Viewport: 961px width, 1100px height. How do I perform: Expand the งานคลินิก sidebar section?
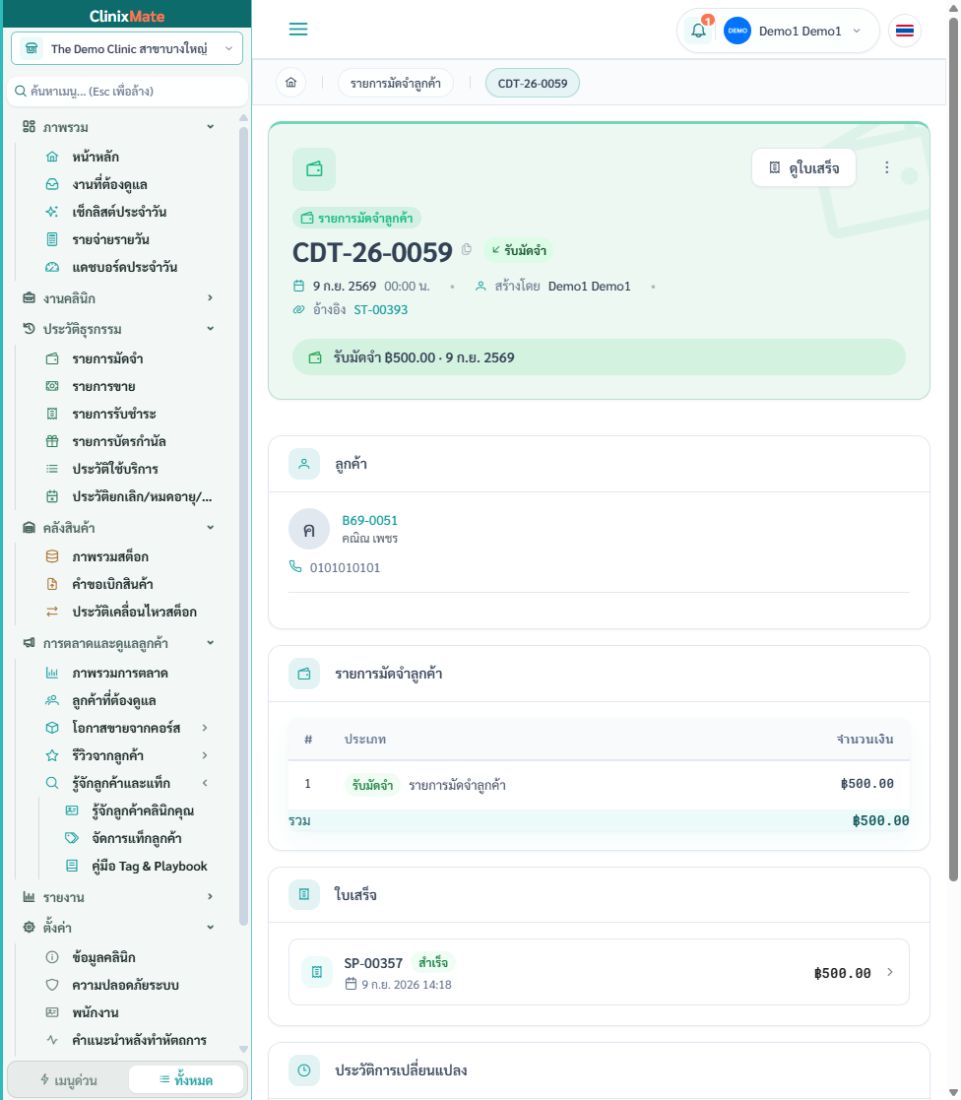[x=119, y=298]
